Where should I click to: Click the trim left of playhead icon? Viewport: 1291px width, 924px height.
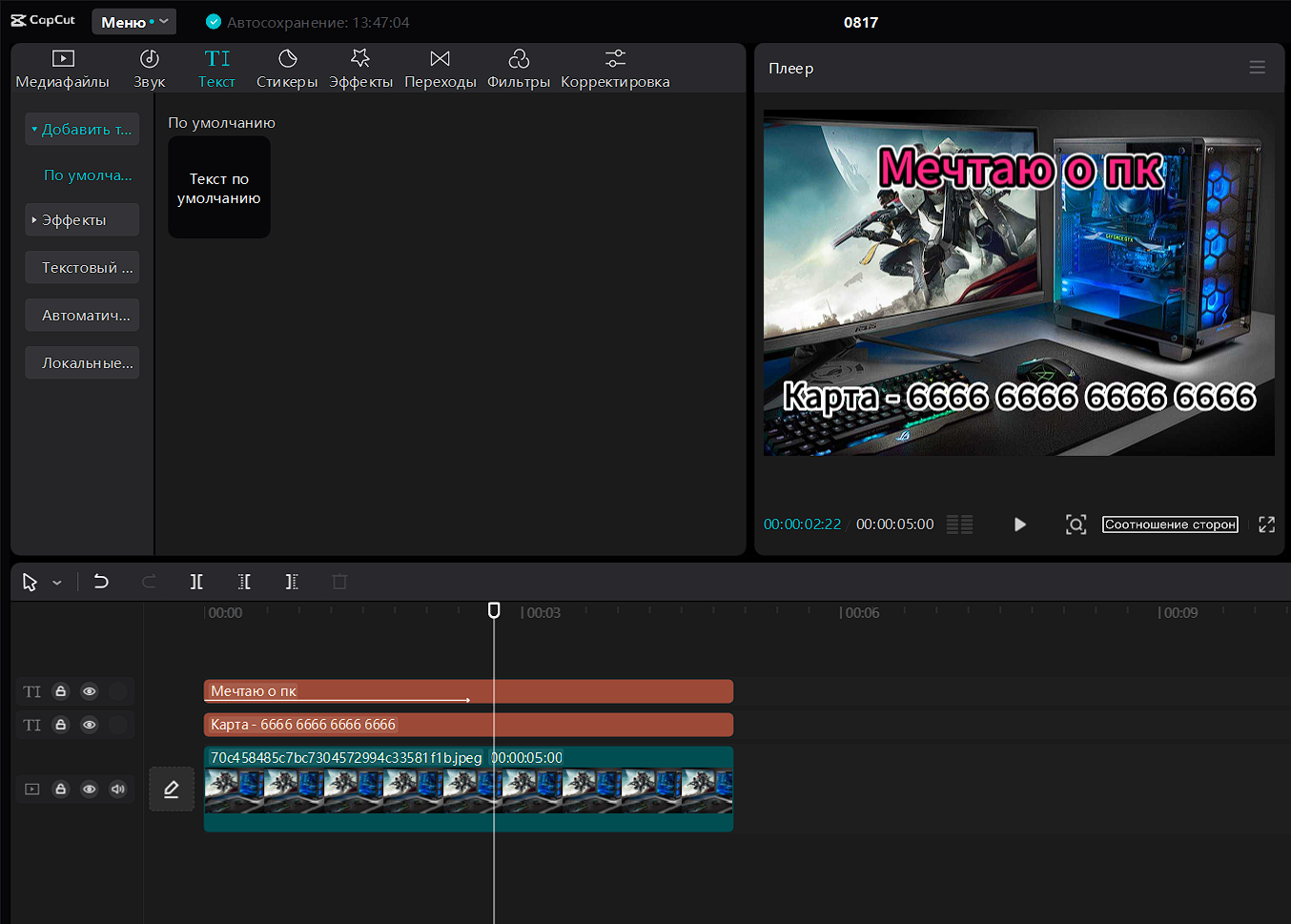[x=244, y=582]
